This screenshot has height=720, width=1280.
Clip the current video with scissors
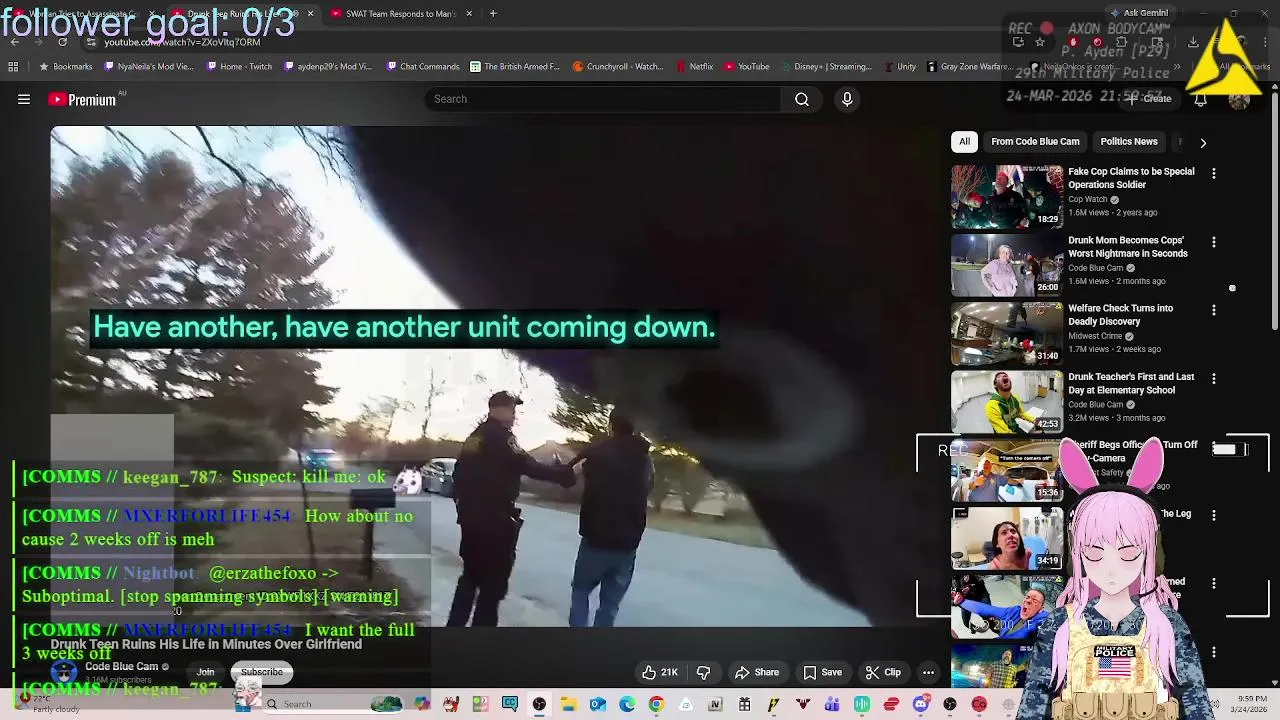pos(883,672)
